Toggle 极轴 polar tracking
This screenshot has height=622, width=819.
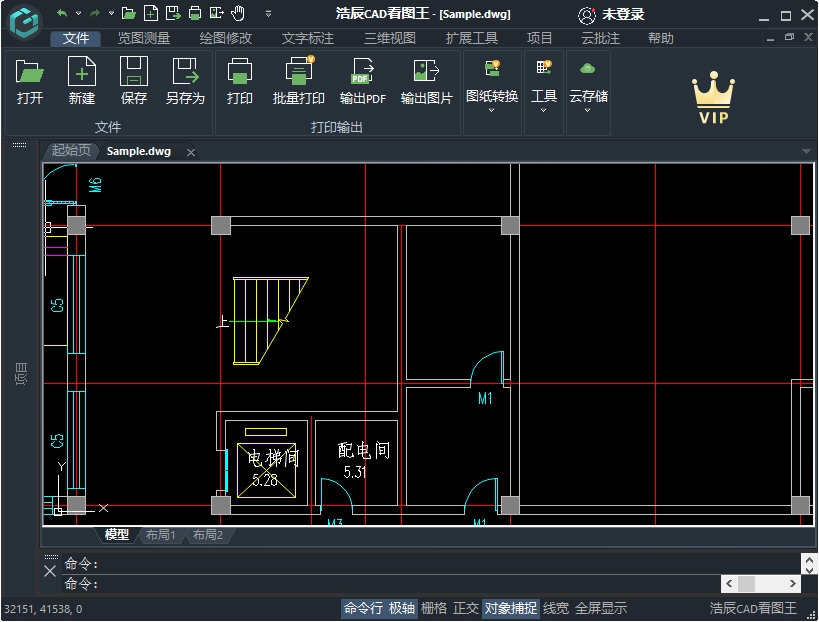click(402, 608)
